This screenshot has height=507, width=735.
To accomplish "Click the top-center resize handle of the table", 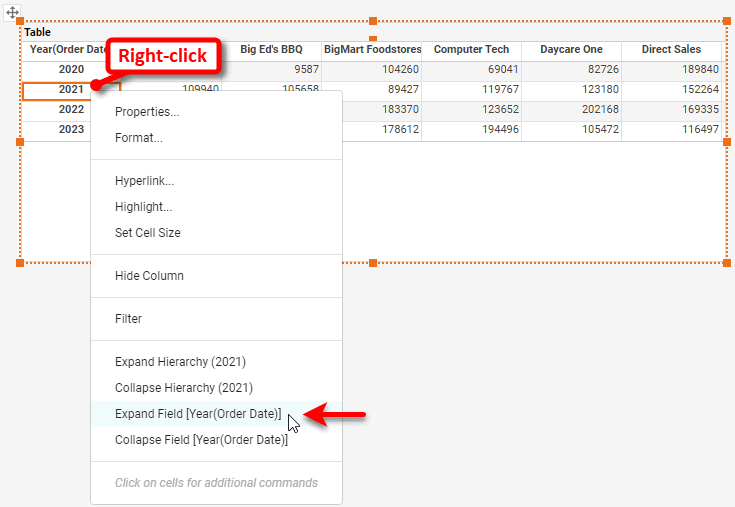I will (373, 21).
